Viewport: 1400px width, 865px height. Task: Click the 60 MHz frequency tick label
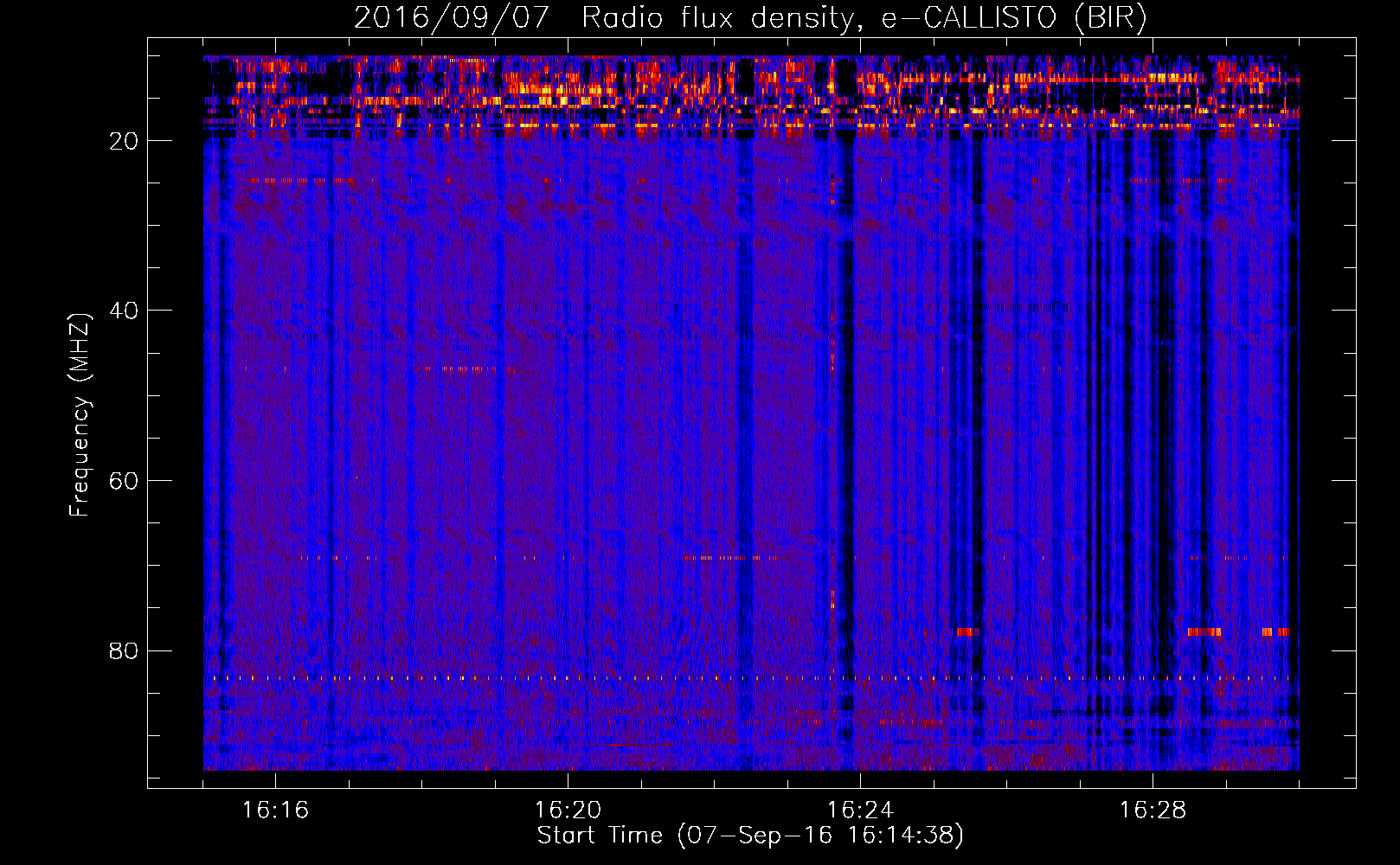click(124, 481)
